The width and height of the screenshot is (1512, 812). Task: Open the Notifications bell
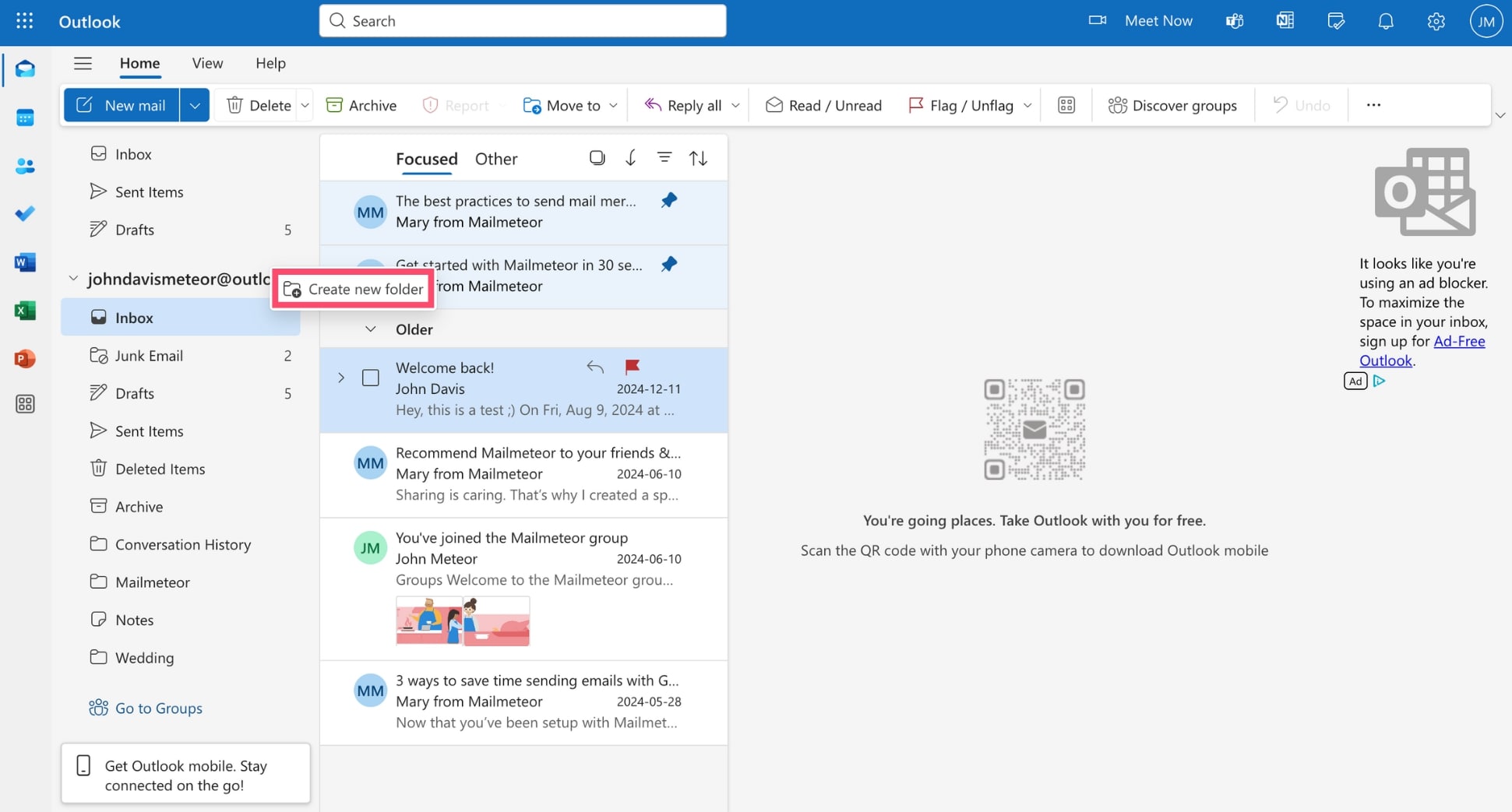[x=1386, y=21]
